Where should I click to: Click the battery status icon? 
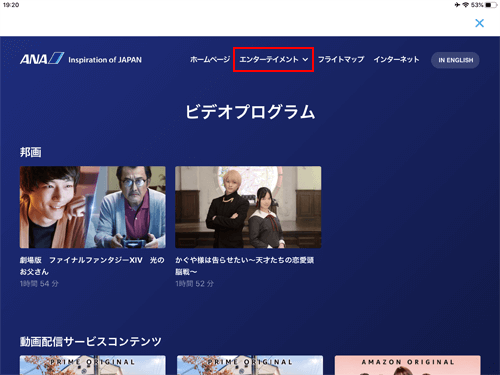click(x=491, y=5)
